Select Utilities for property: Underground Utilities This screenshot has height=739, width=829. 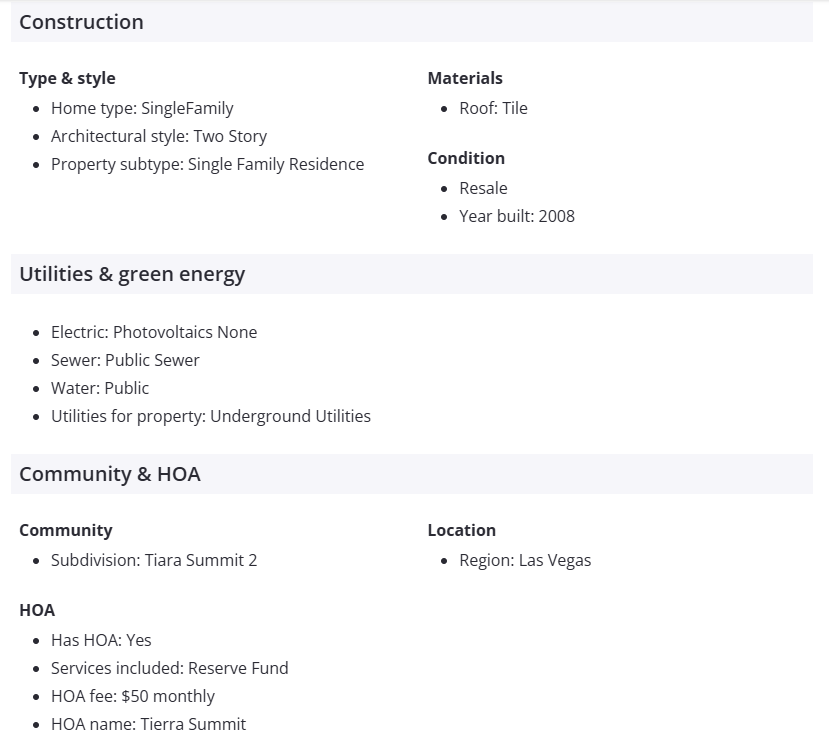coord(211,416)
